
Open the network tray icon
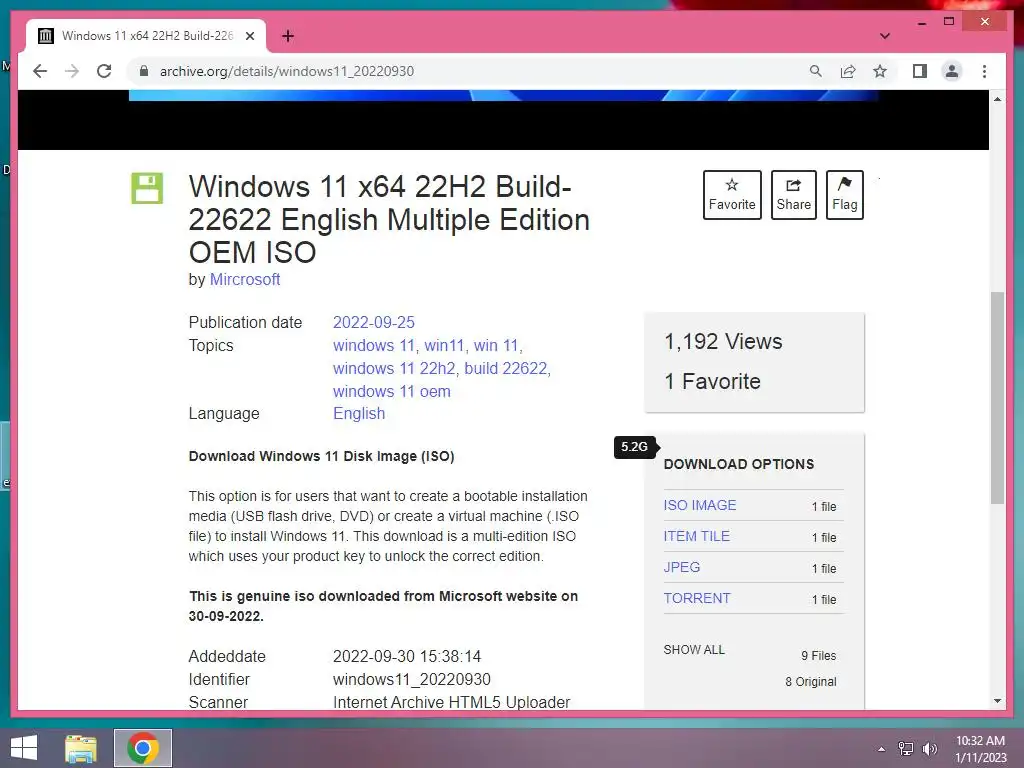pos(906,749)
